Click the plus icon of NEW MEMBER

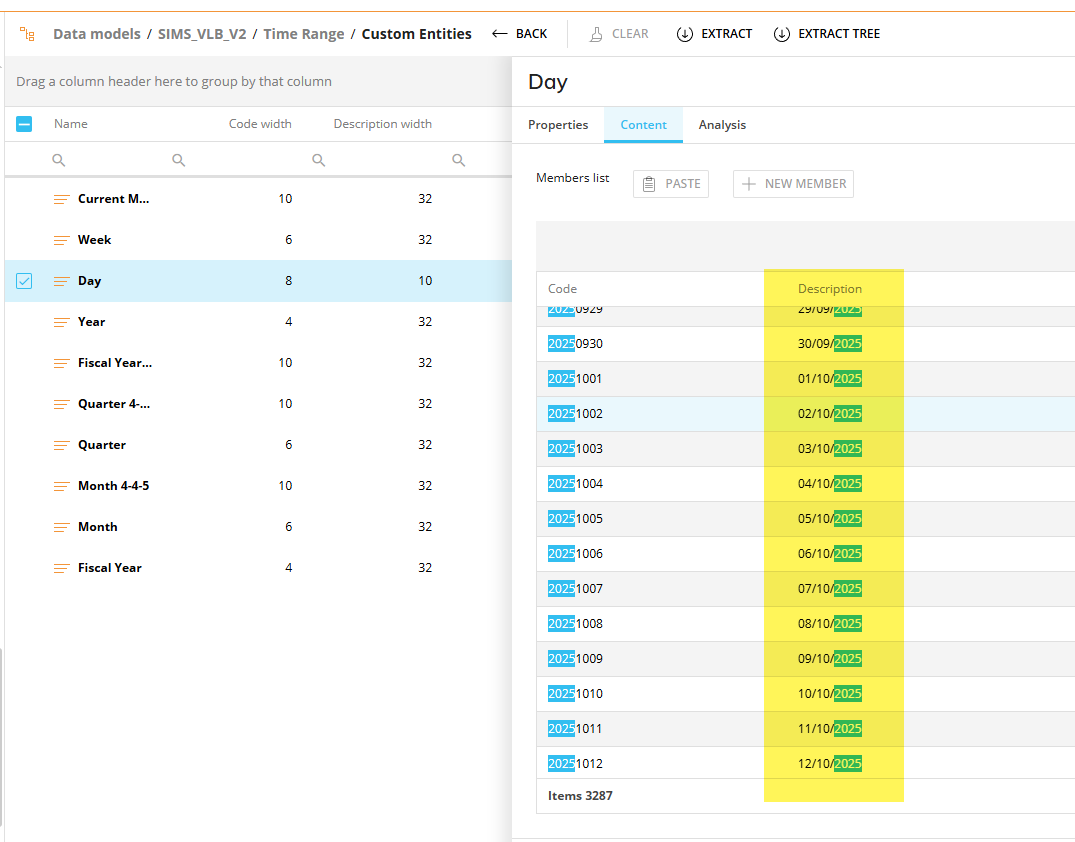(x=749, y=184)
